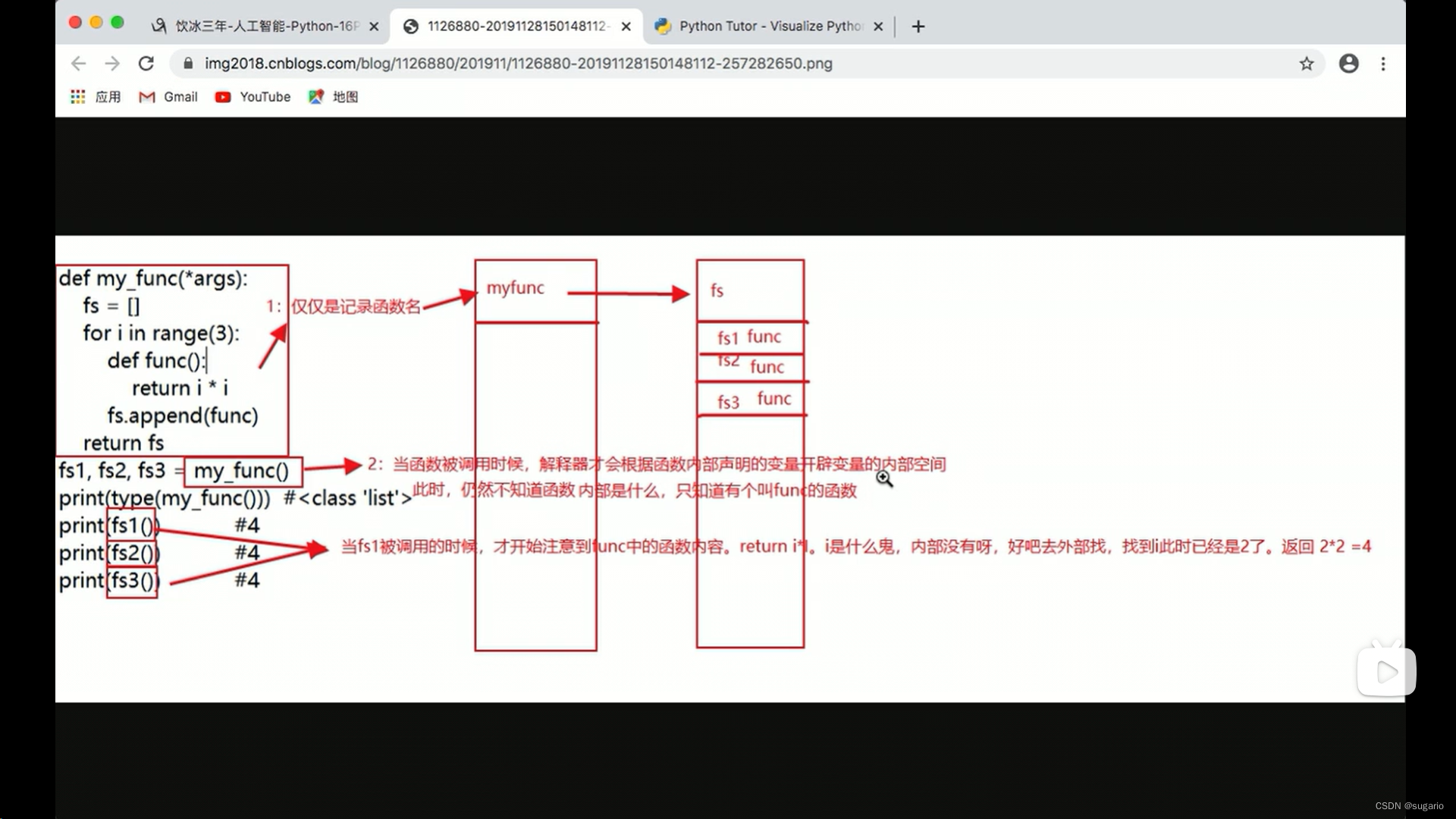The height and width of the screenshot is (819, 1456).
Task: Open the Apps grid bookmark
Action: click(77, 97)
